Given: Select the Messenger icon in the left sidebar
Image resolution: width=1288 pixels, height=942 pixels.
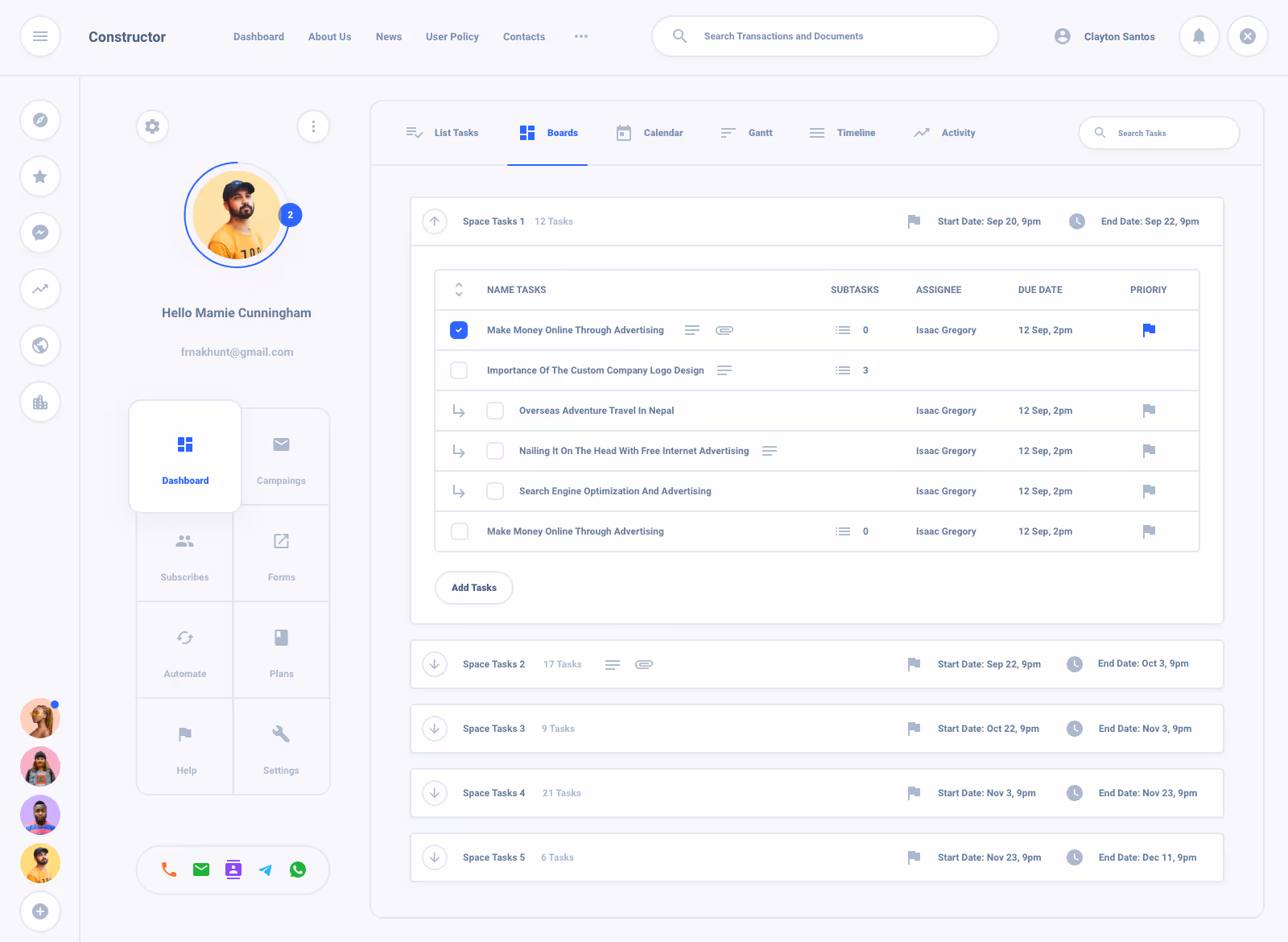Looking at the screenshot, I should pyautogui.click(x=40, y=233).
